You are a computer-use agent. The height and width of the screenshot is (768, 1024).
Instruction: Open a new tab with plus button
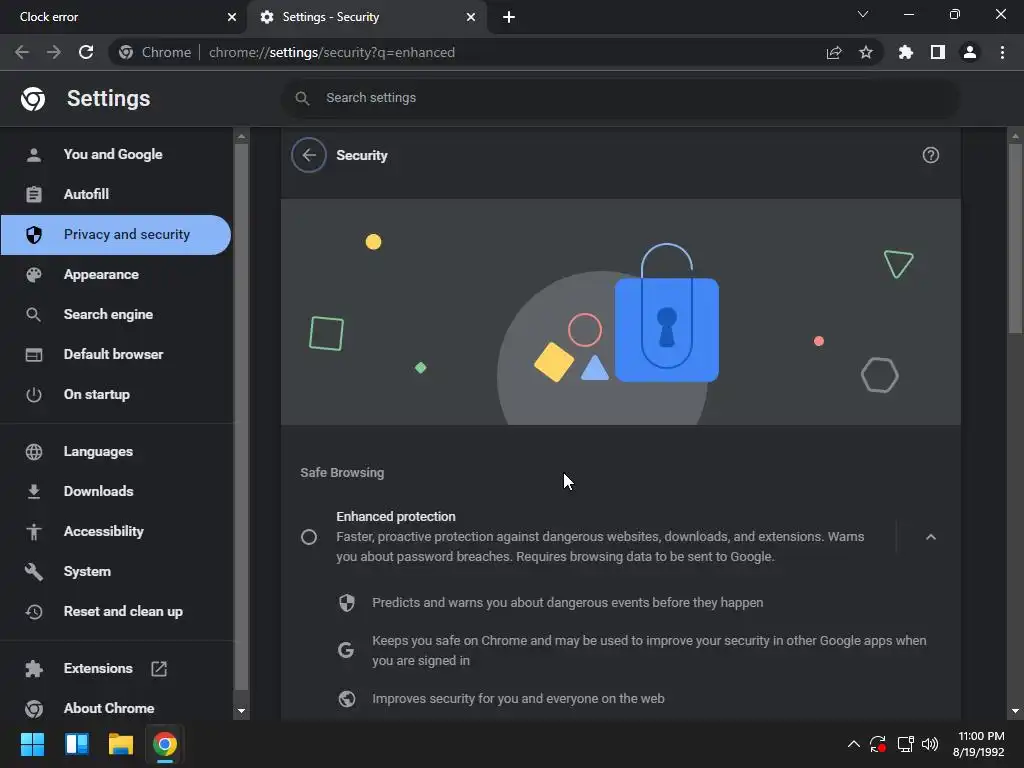509,17
